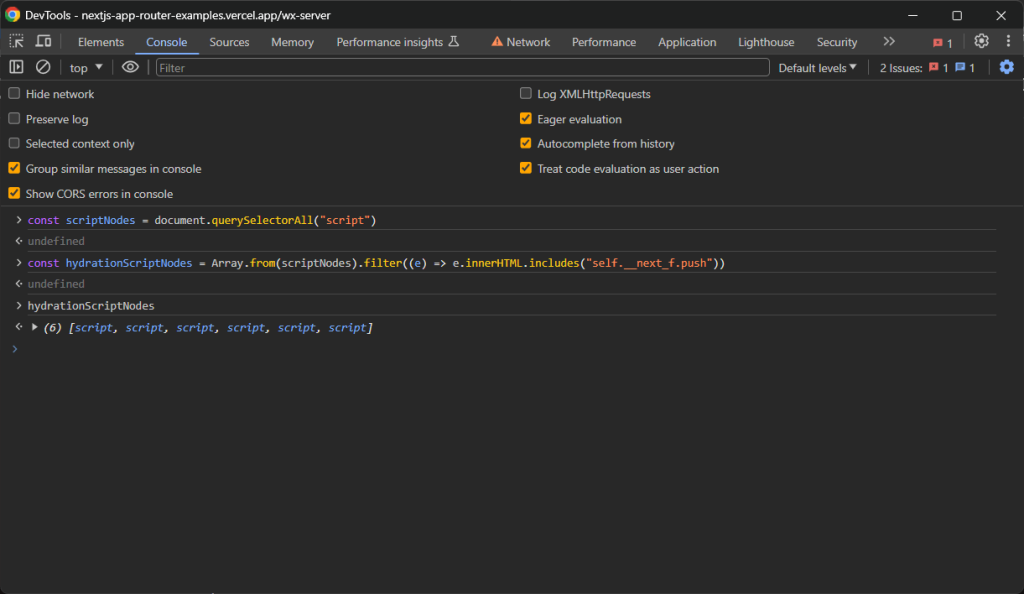Viewport: 1024px width, 594px height.
Task: Expand the (6) script array result
Action: tap(33, 326)
